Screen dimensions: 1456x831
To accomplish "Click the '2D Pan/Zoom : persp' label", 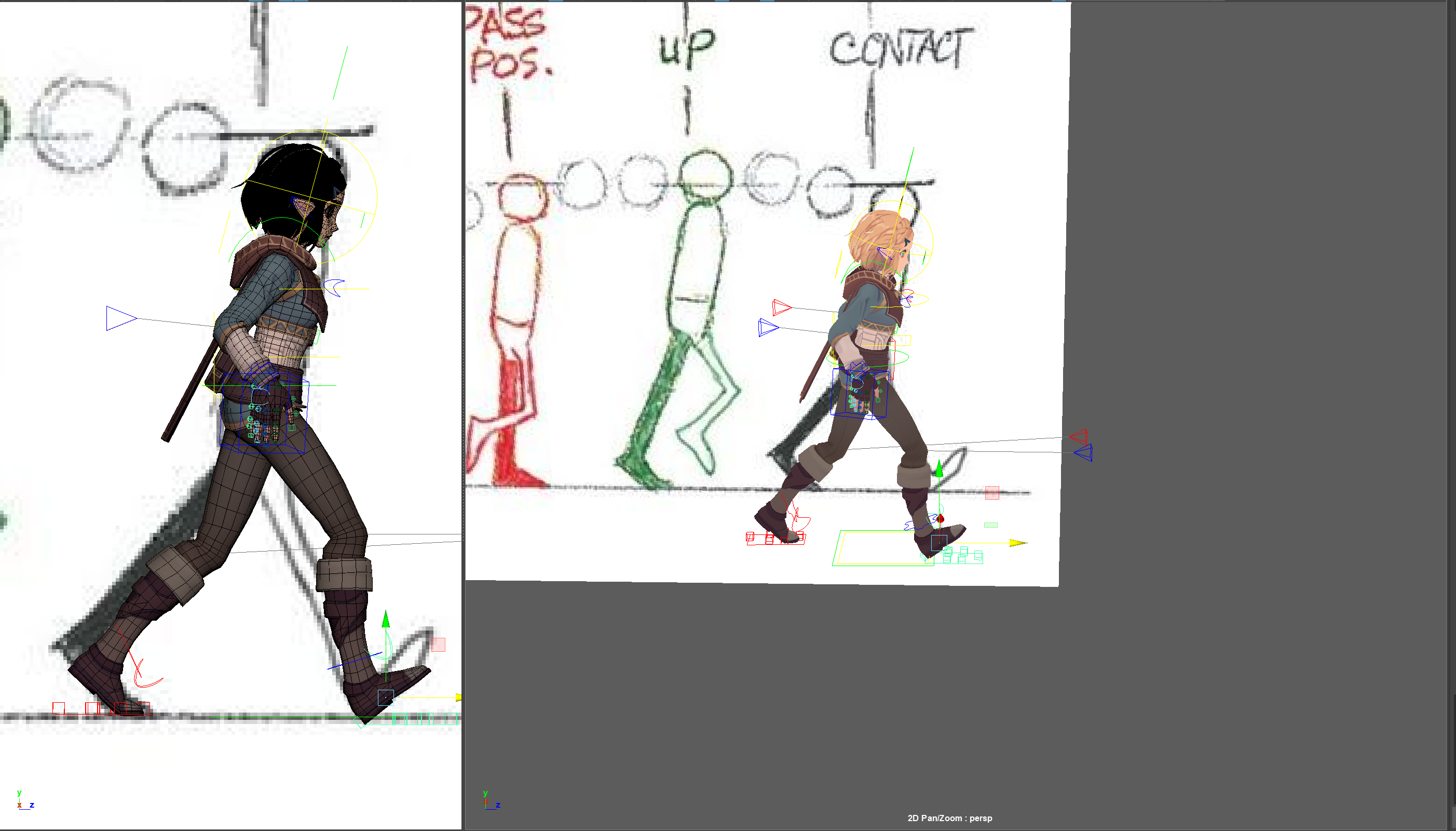I will coord(949,818).
